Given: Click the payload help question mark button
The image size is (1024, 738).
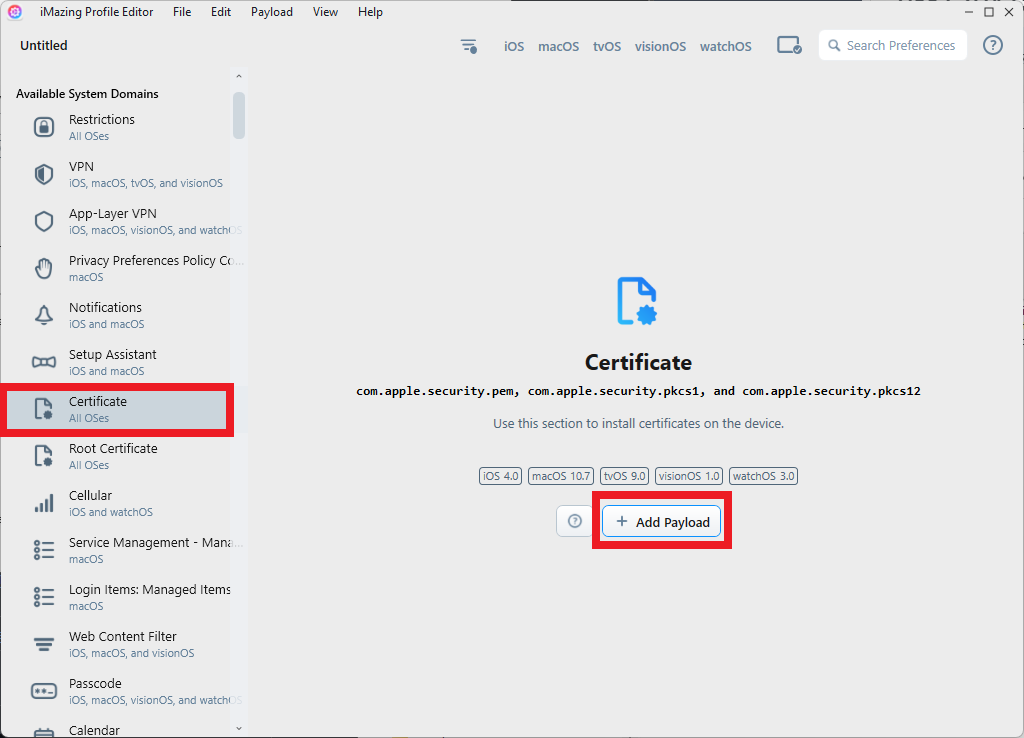Looking at the screenshot, I should [575, 521].
